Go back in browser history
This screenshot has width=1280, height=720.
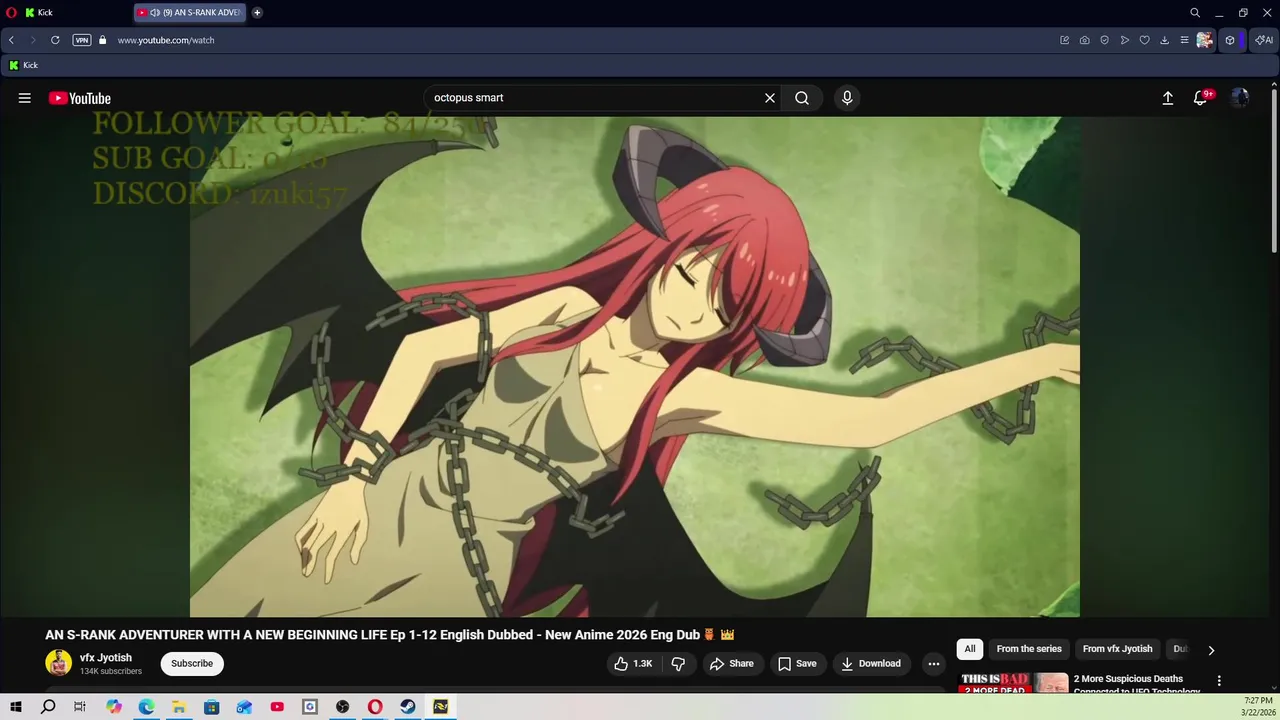click(x=11, y=40)
